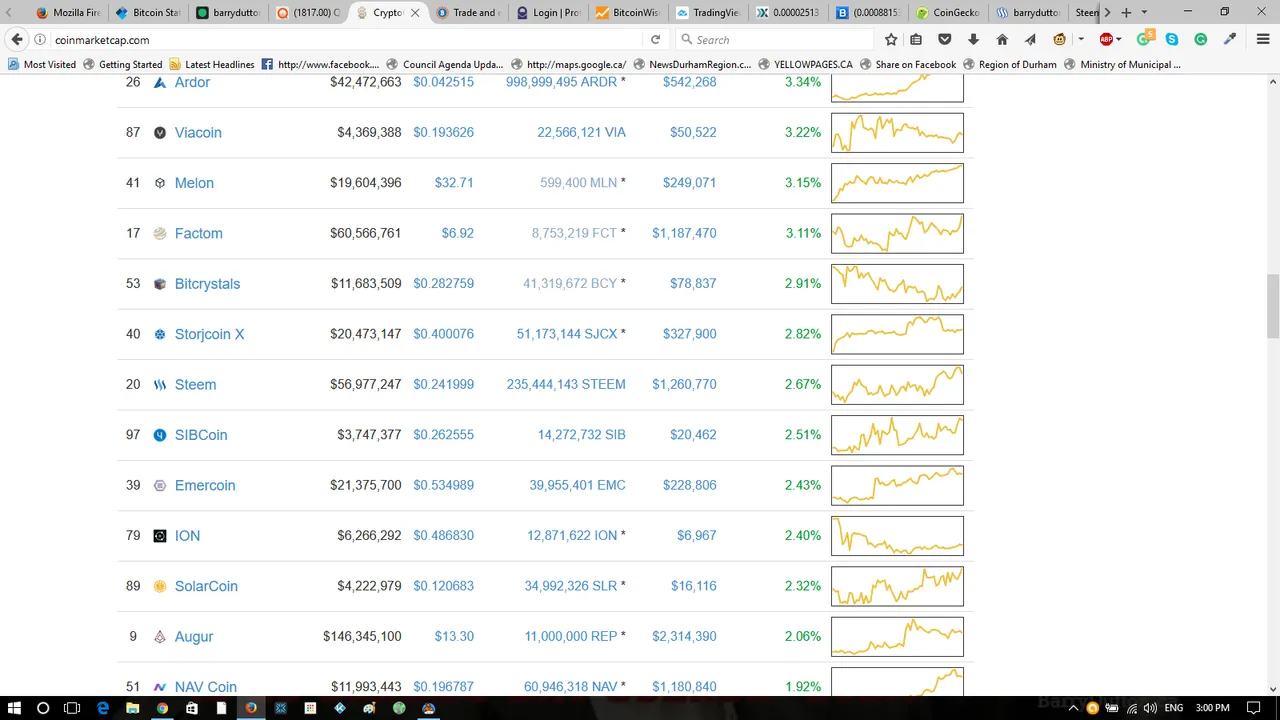Open the Greasemonkey monkey icon
The image size is (1280, 720).
pos(1060,40)
